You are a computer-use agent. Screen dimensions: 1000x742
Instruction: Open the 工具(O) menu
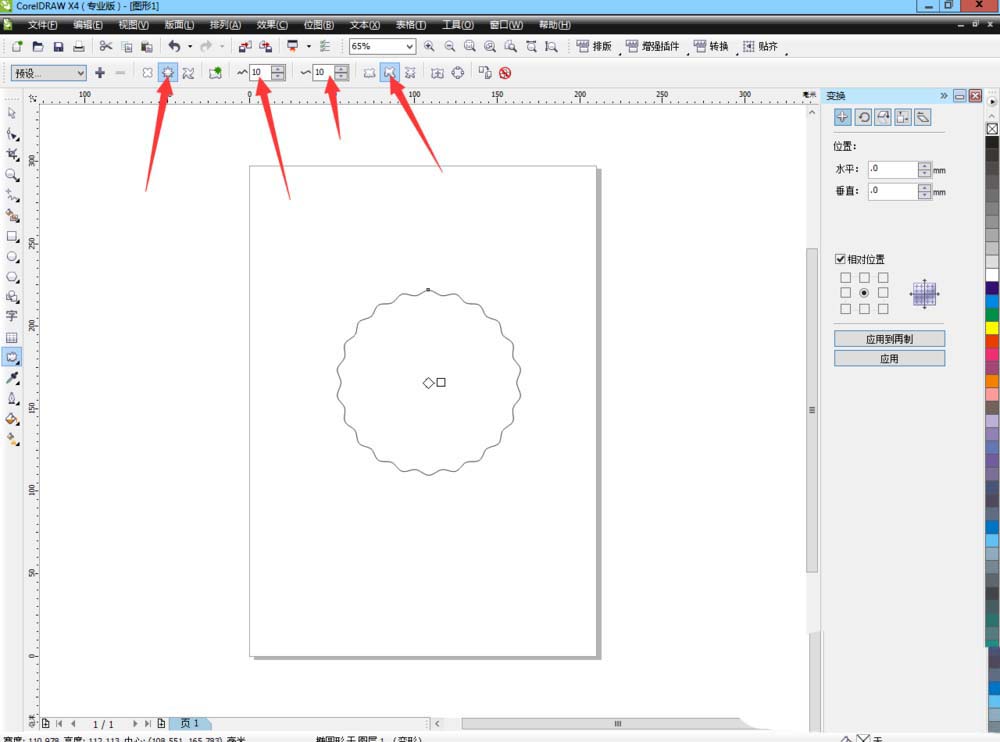pos(457,25)
